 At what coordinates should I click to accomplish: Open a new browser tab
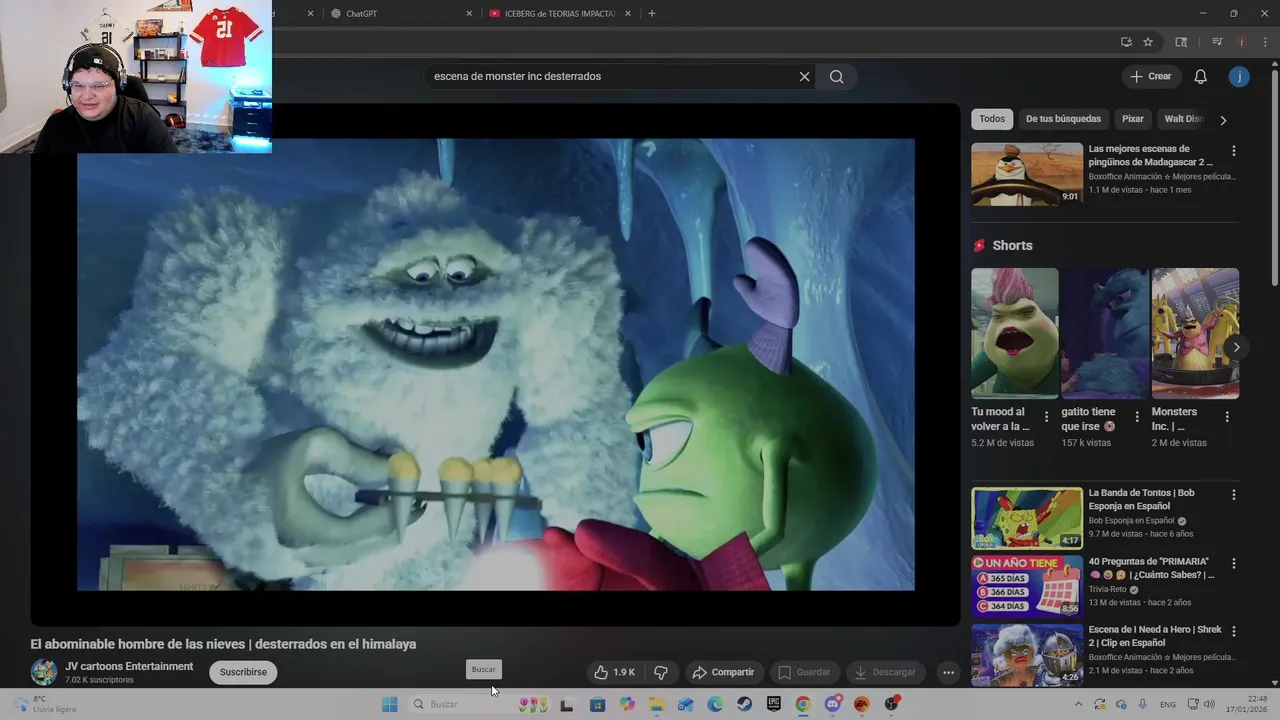(652, 14)
